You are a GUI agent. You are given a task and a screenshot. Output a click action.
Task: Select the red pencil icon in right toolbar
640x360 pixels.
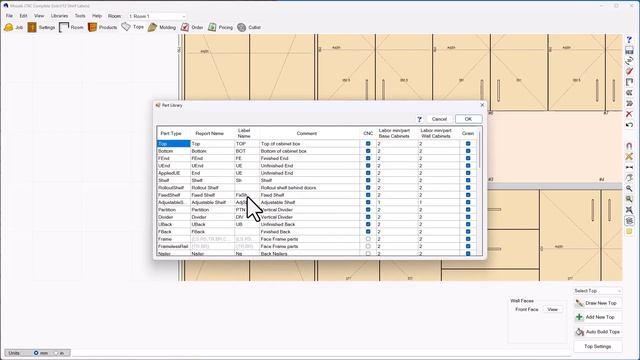pos(629,72)
